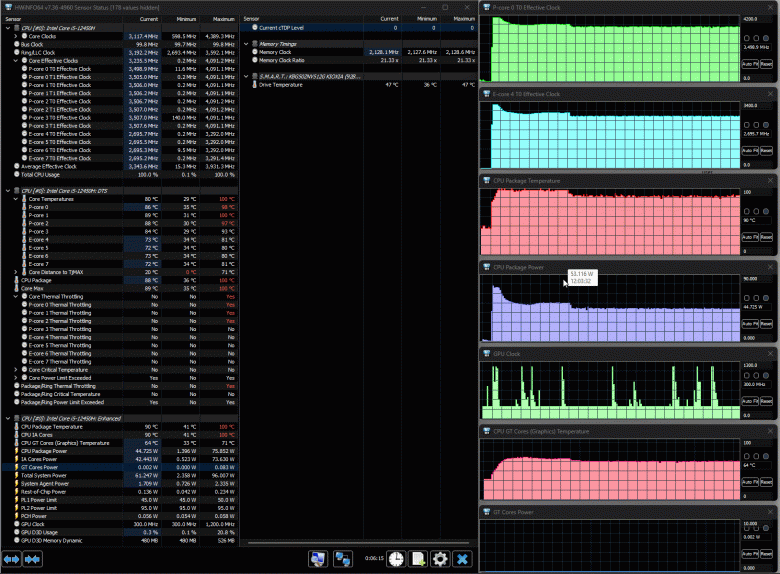The width and height of the screenshot is (780, 574).
Task: Click the expand columns arrows icon
Action: [x=13, y=558]
